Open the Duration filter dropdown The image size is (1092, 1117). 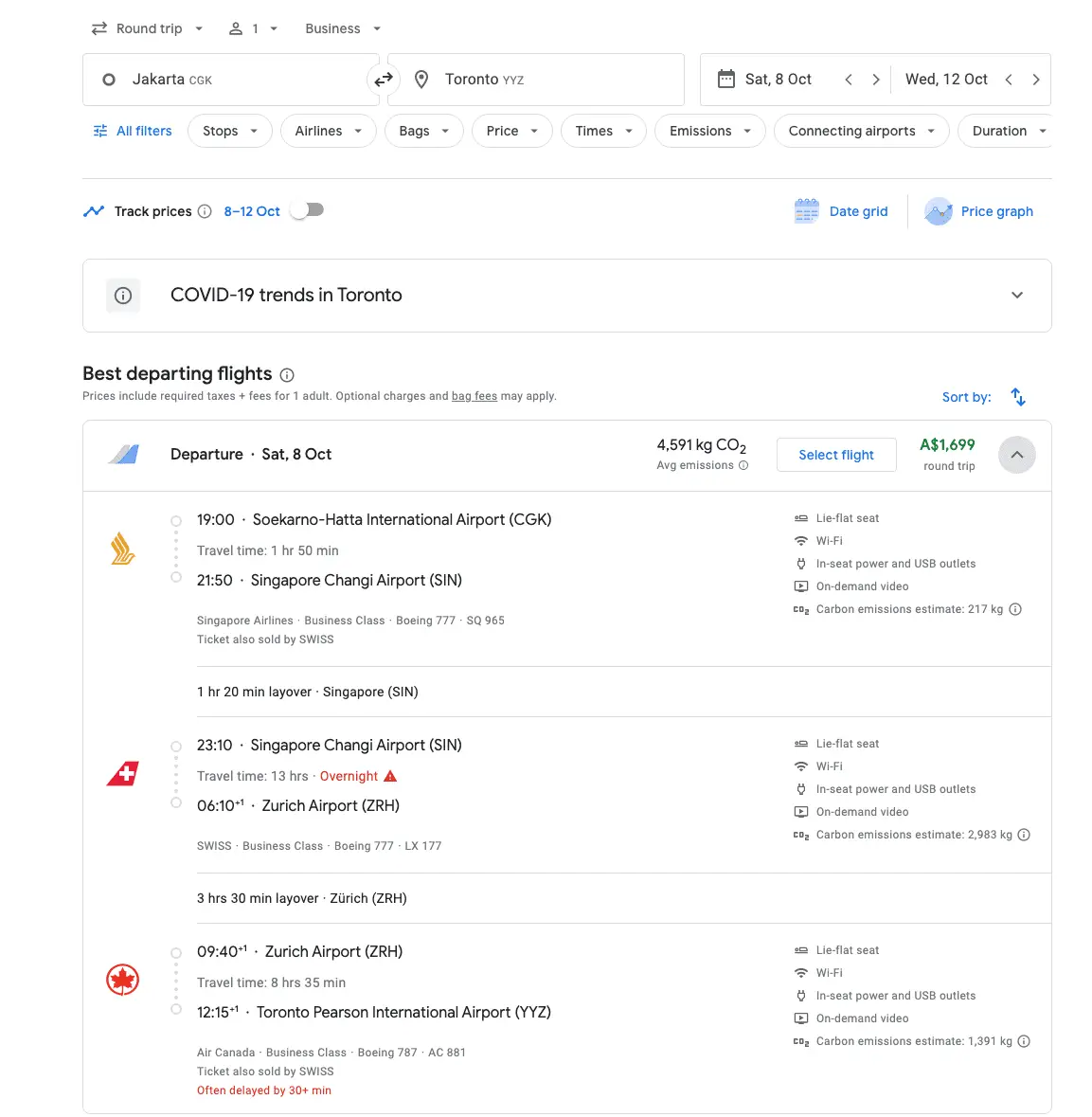pos(1005,131)
